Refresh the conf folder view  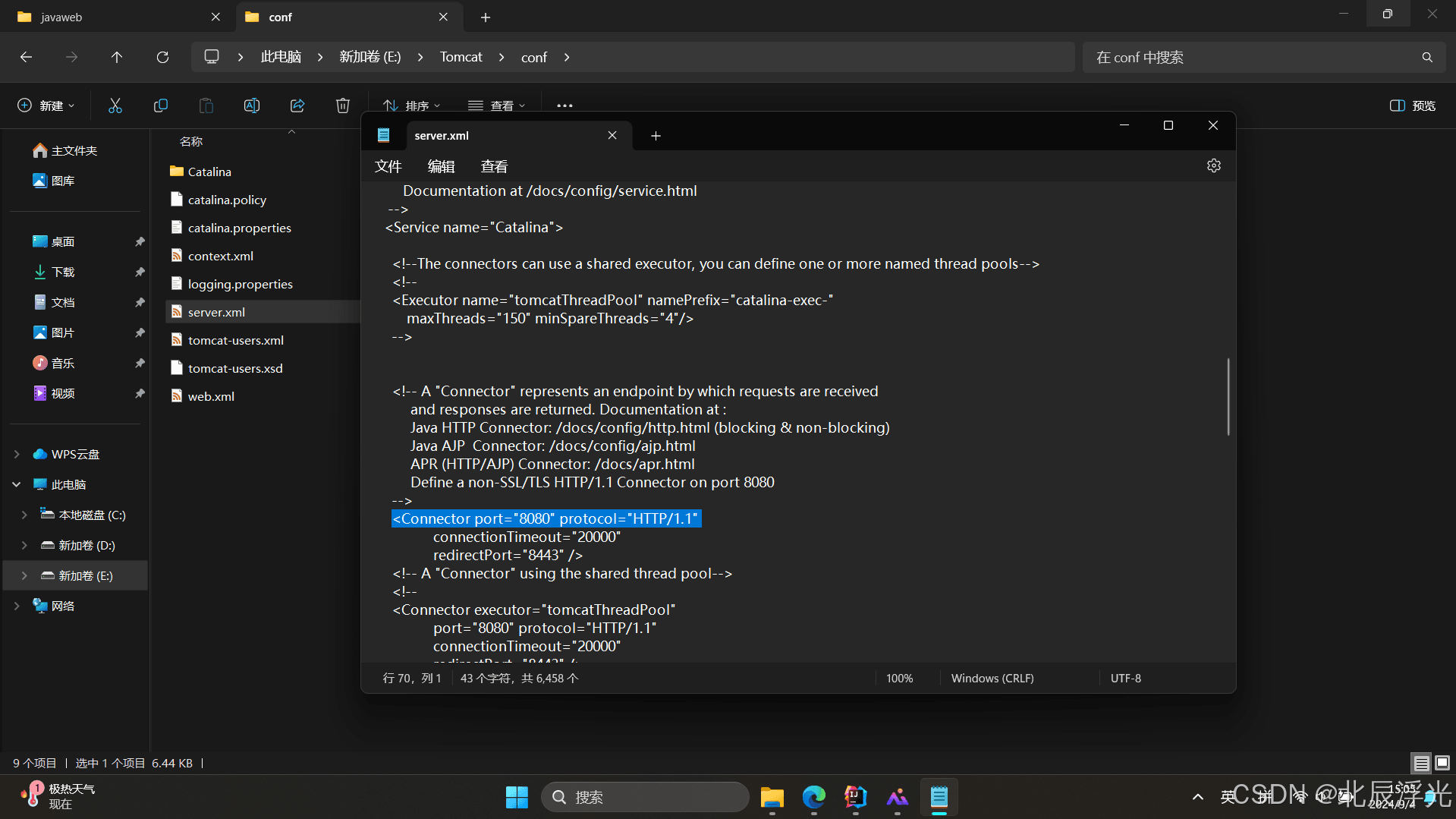162,57
